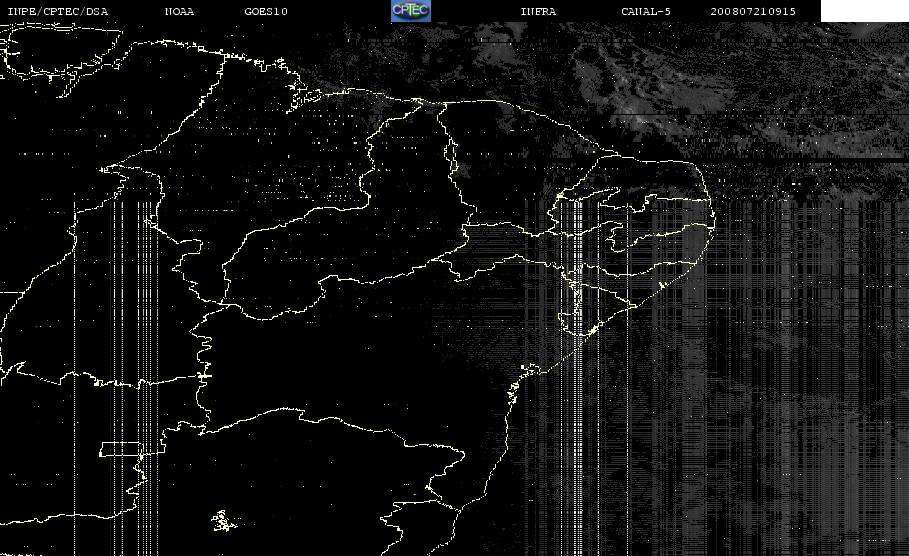This screenshot has height=556, width=909.
Task: Click the CPTEC logo in the header
Action: (410, 11)
